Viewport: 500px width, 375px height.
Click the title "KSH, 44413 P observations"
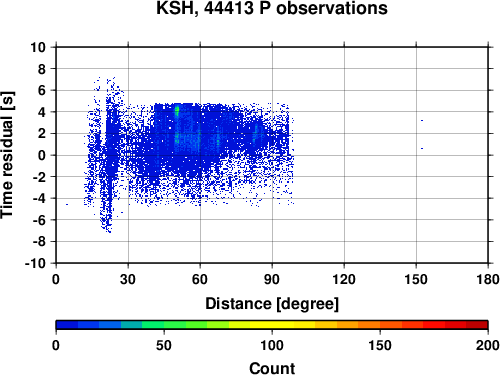point(272,8)
